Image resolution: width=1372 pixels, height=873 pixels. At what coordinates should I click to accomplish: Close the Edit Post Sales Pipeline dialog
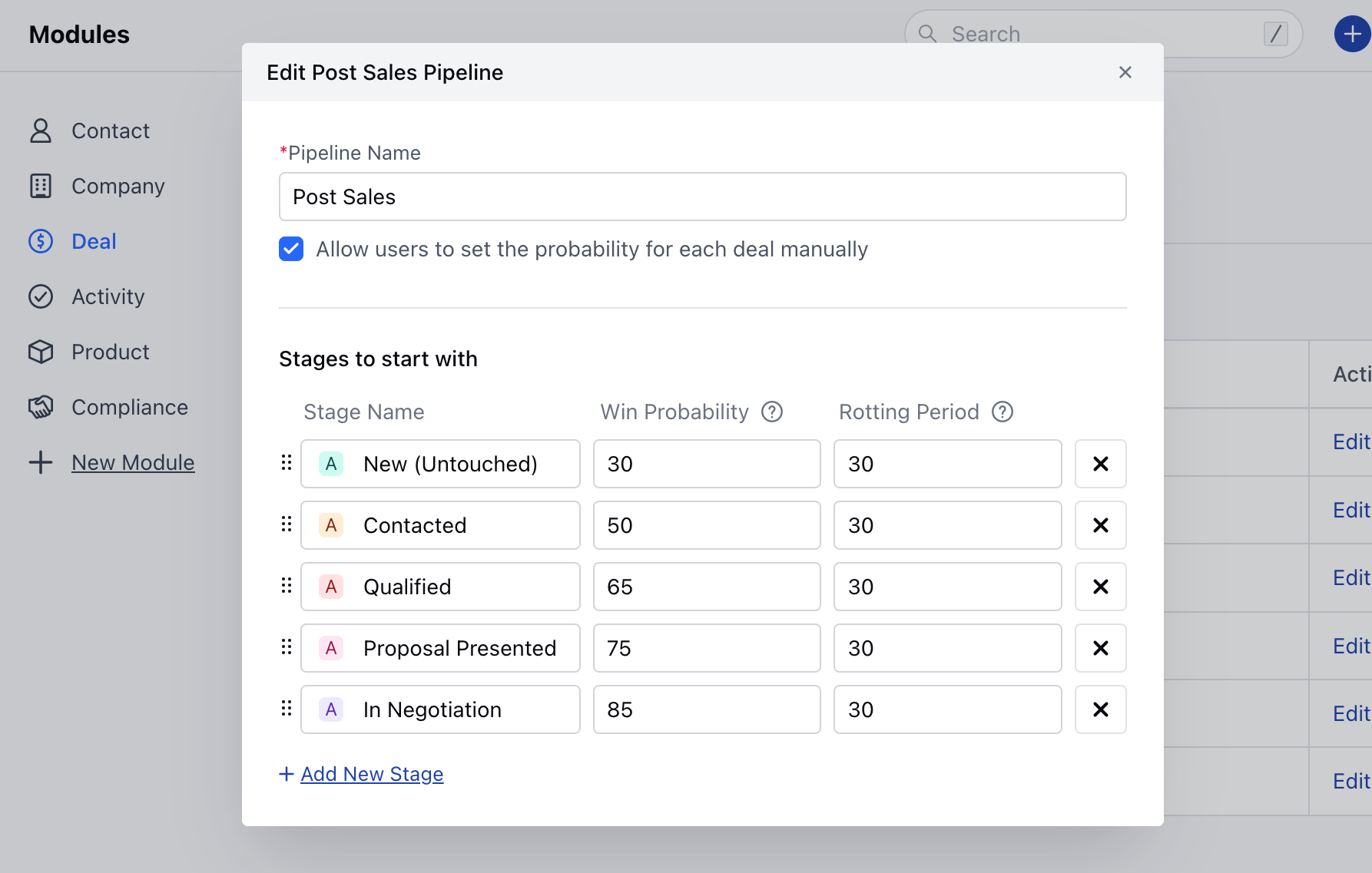coord(1125,72)
